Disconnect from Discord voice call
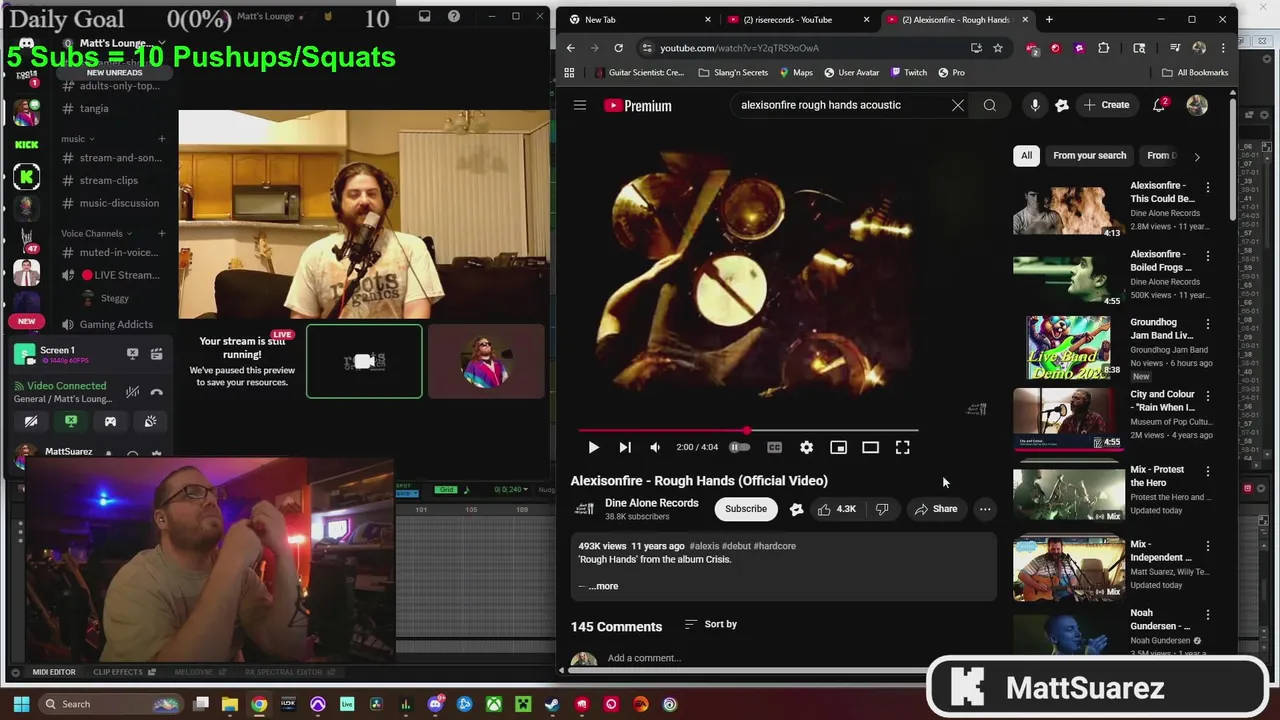1280x720 pixels. [x=156, y=392]
